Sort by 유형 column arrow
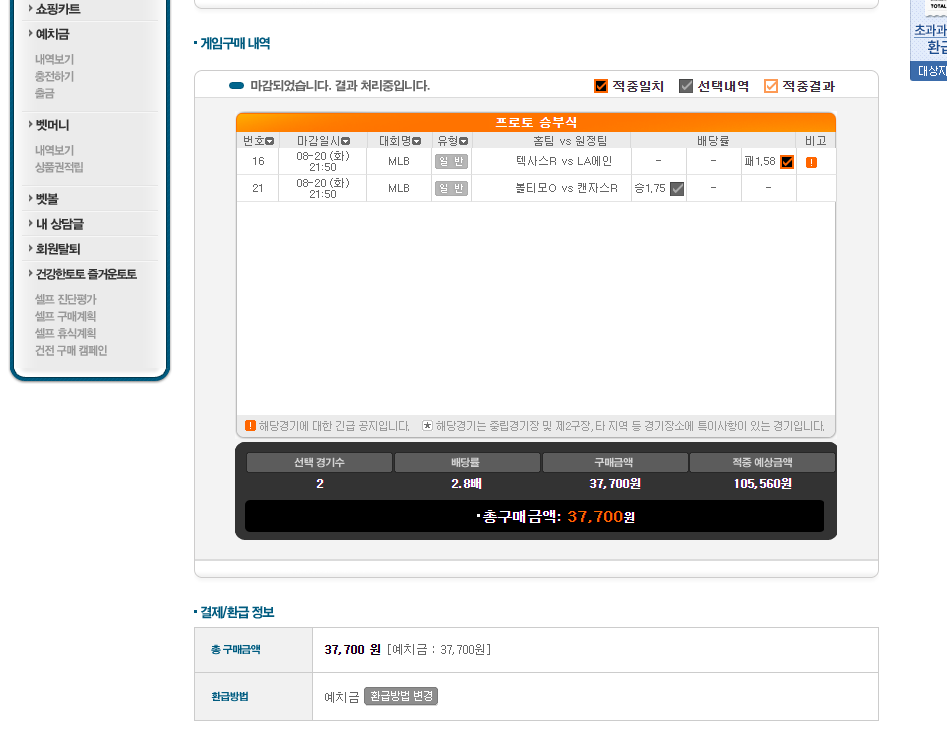947x732 pixels. [463, 141]
